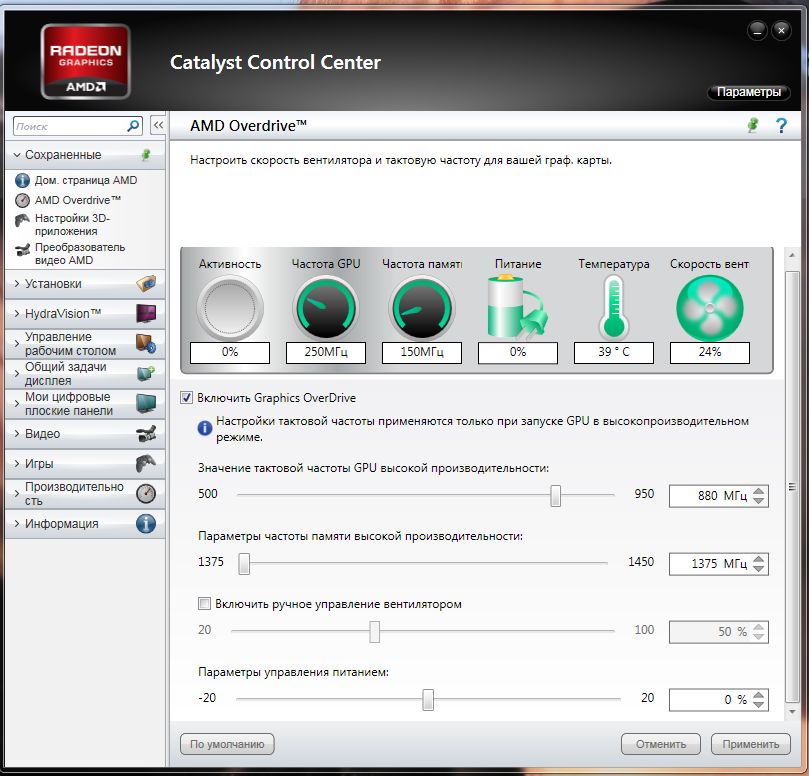Open Дом. страница AMD item
This screenshot has width=809, height=776.
(x=85, y=181)
